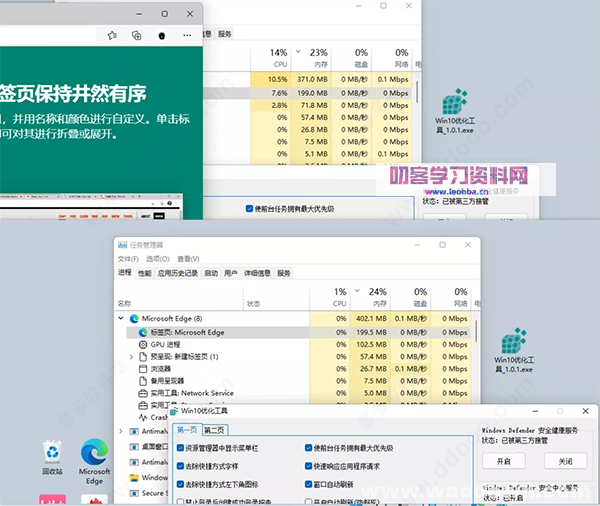Click the 402.1 MB memory cell
This screenshot has width=600, height=506.
click(x=370, y=318)
